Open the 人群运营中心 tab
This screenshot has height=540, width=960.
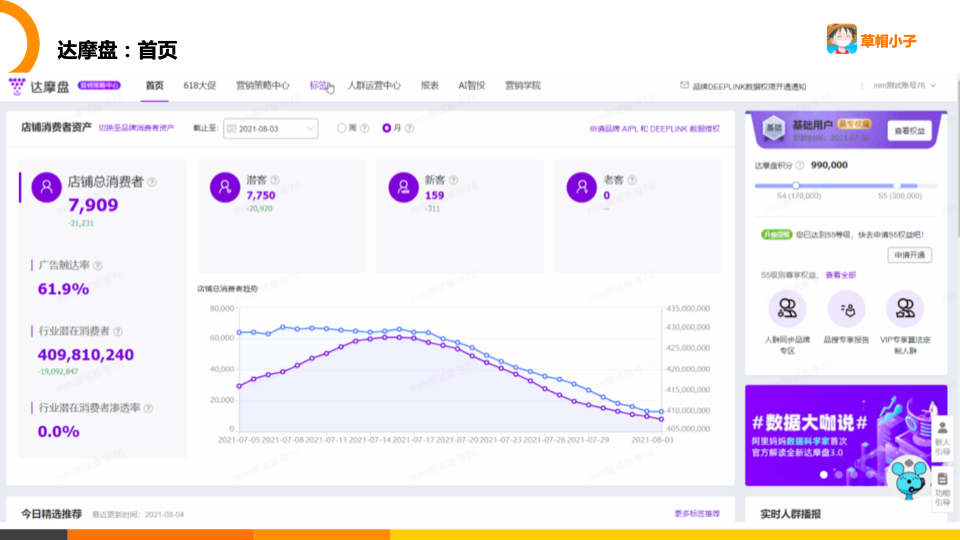(374, 85)
